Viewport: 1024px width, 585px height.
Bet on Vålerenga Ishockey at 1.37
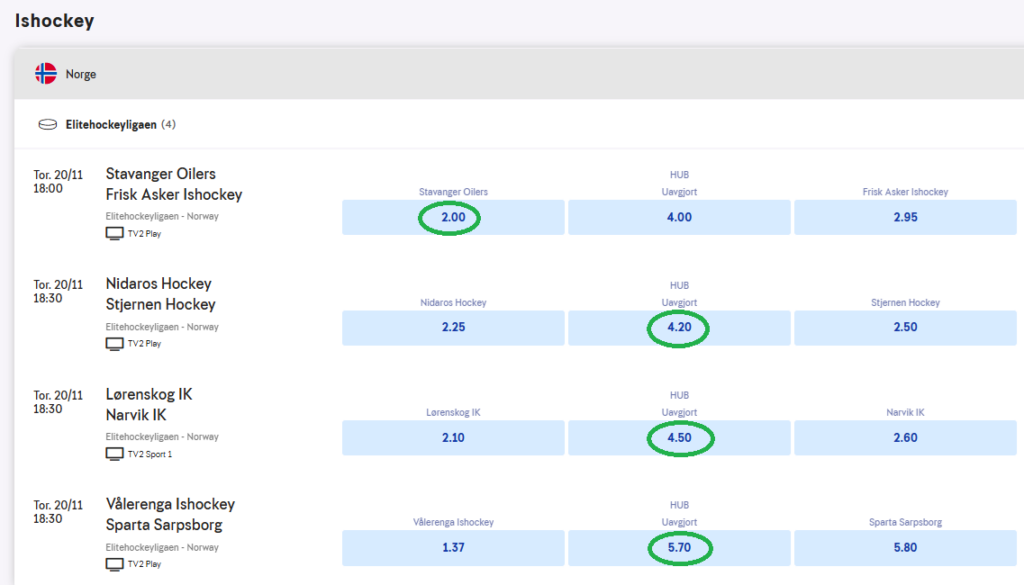453,547
